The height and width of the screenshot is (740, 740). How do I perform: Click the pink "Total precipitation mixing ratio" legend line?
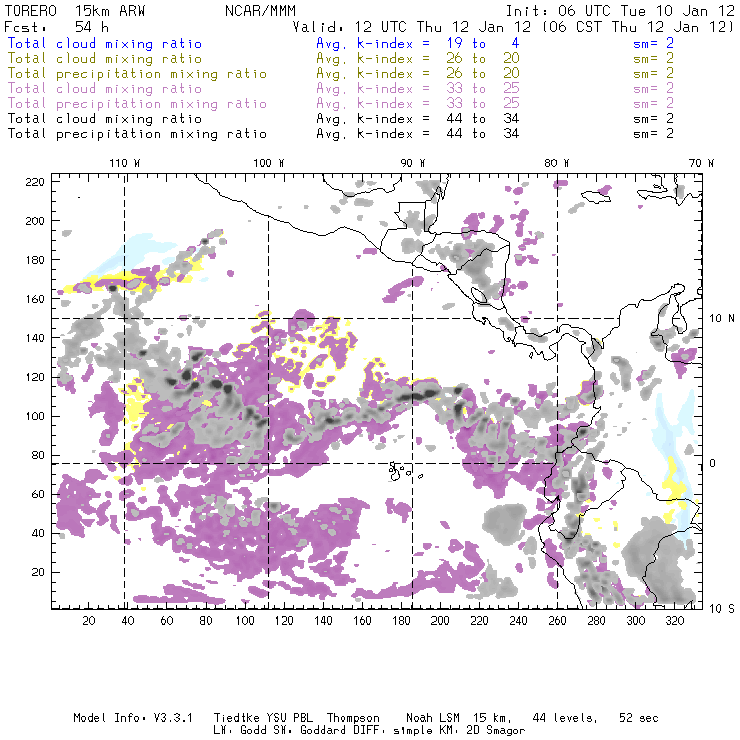point(137,104)
